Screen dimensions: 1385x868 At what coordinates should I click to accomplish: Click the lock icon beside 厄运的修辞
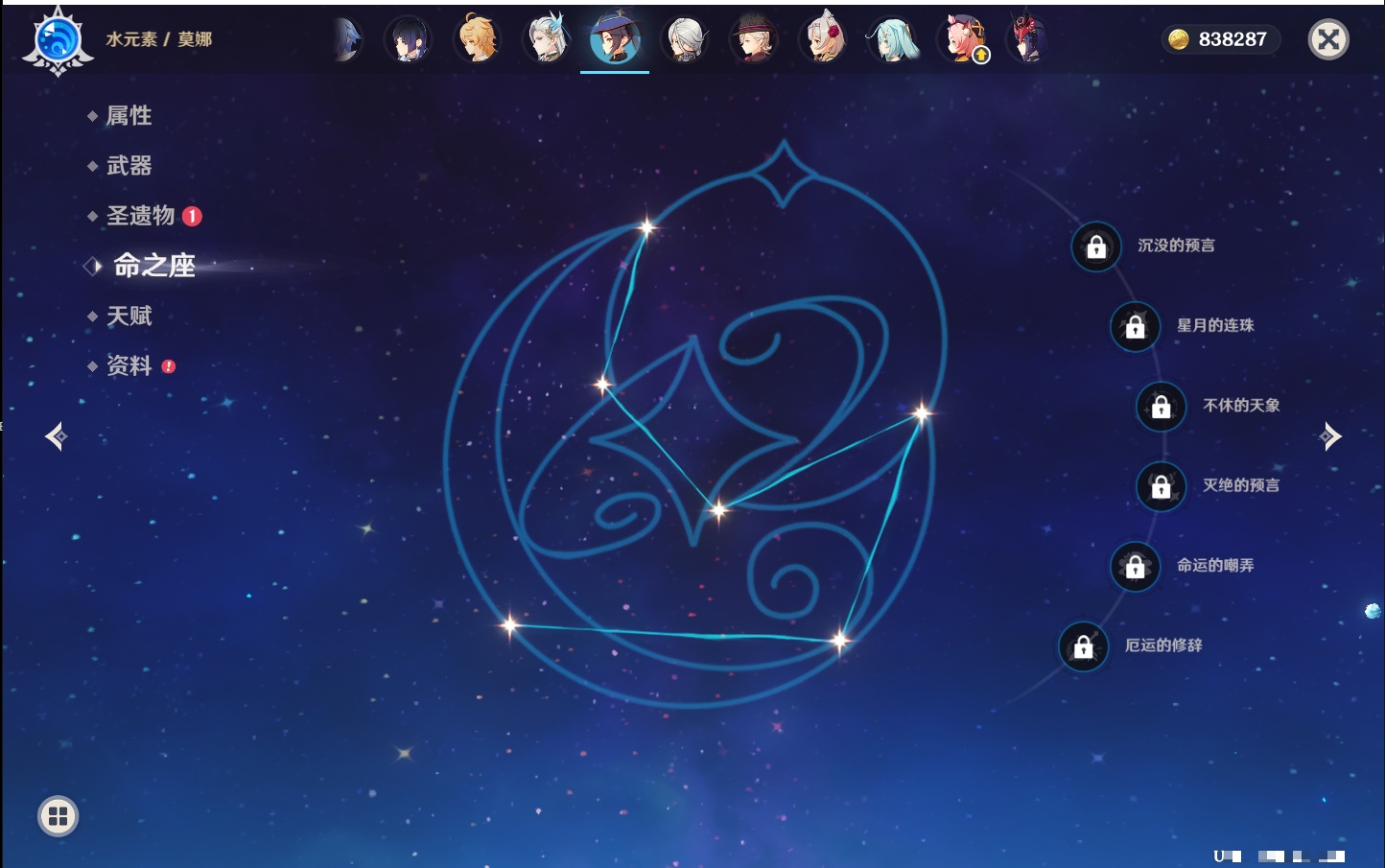tap(1083, 646)
